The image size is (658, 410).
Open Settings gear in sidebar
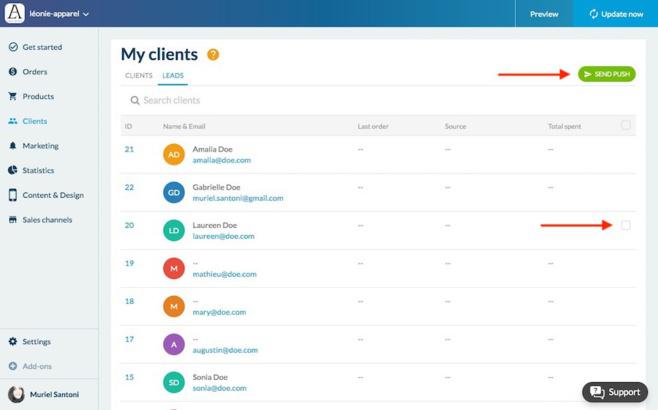[x=13, y=342]
